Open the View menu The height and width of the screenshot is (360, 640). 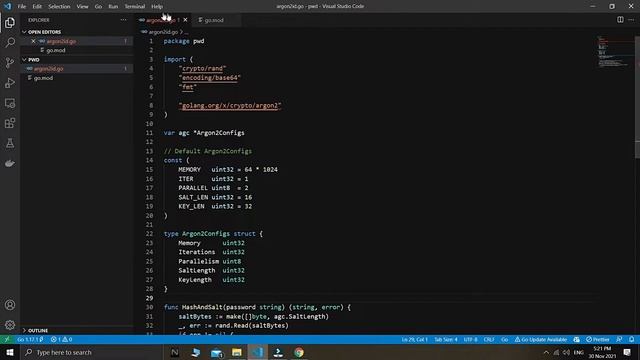(x=82, y=7)
